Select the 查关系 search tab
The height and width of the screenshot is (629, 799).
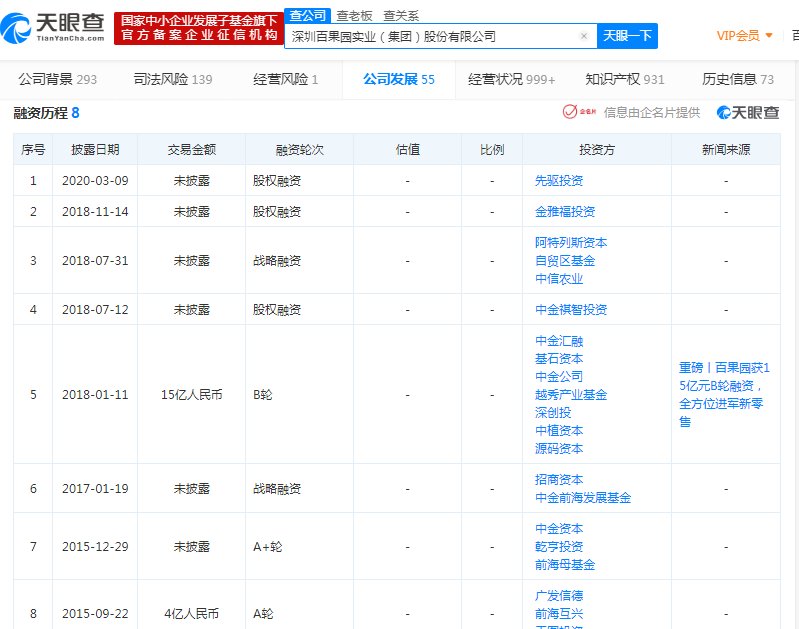point(401,16)
